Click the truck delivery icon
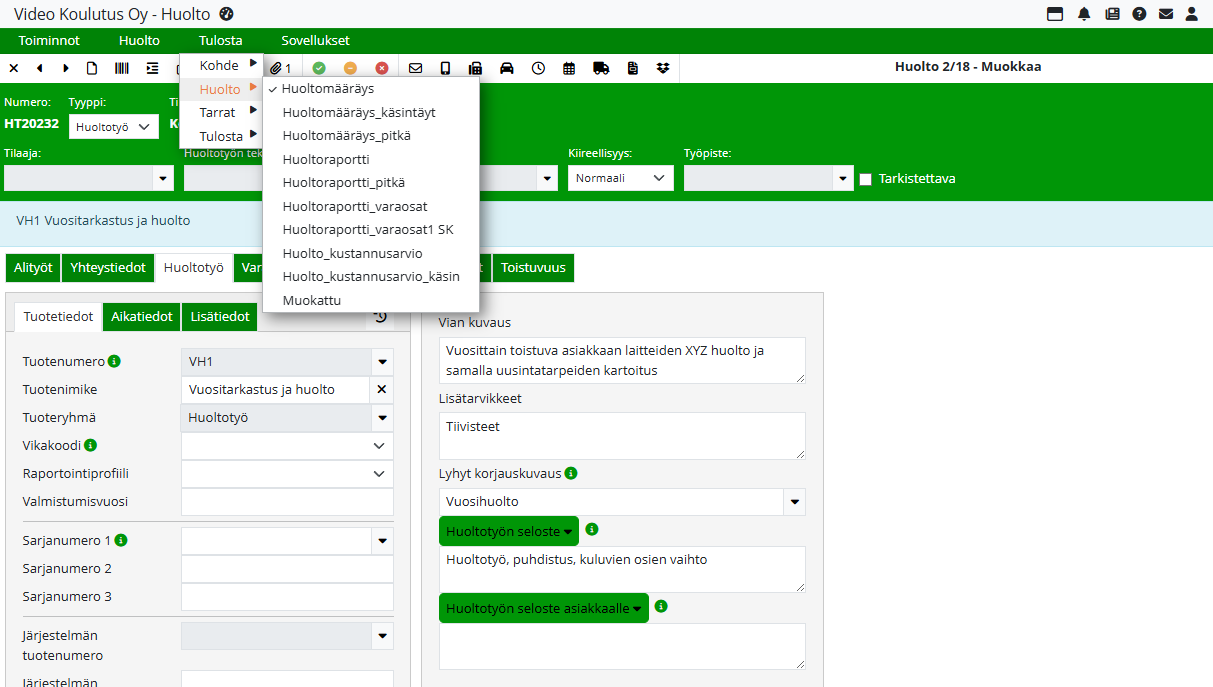Screen dimensions: 1213x687 [601, 68]
